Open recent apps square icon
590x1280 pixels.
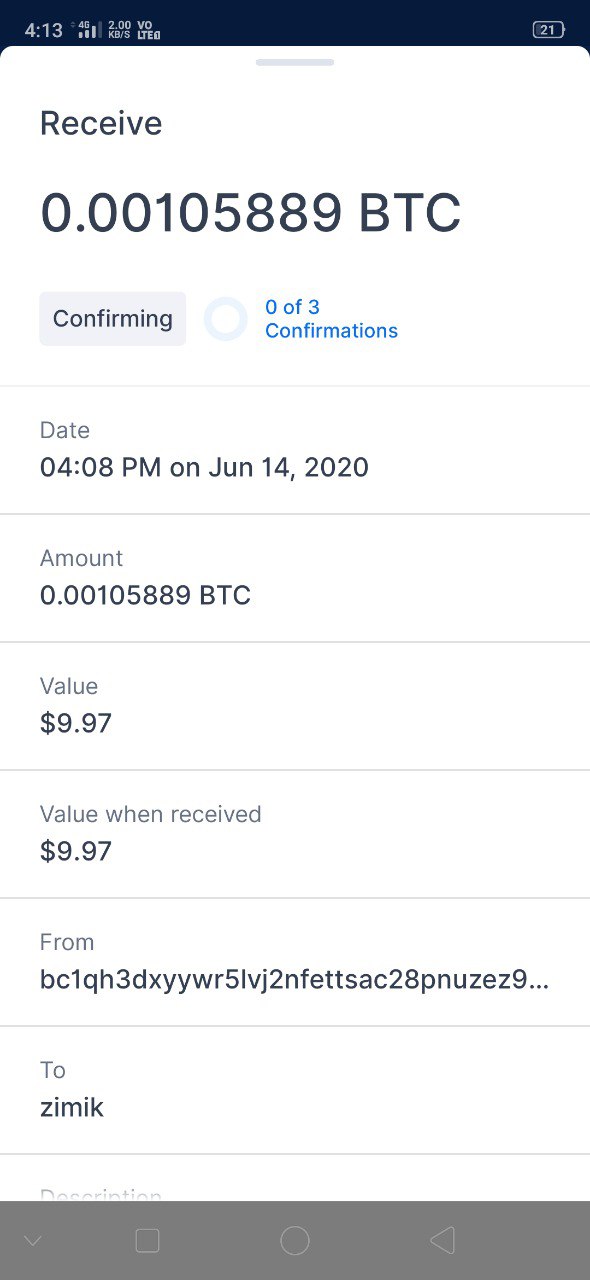click(x=147, y=1241)
